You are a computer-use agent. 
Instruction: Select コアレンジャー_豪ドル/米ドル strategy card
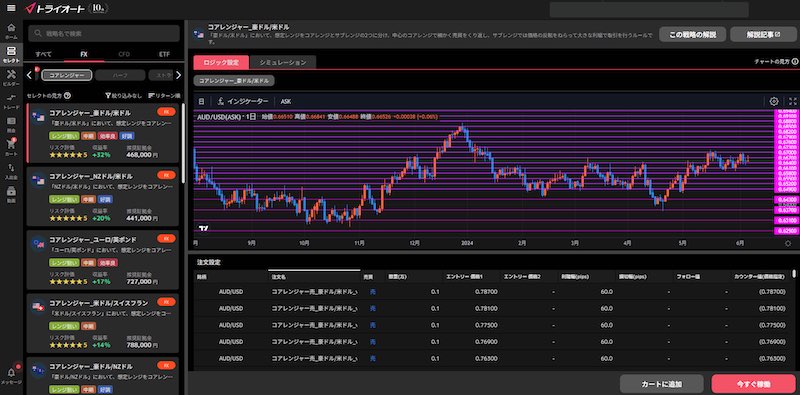[x=103, y=134]
